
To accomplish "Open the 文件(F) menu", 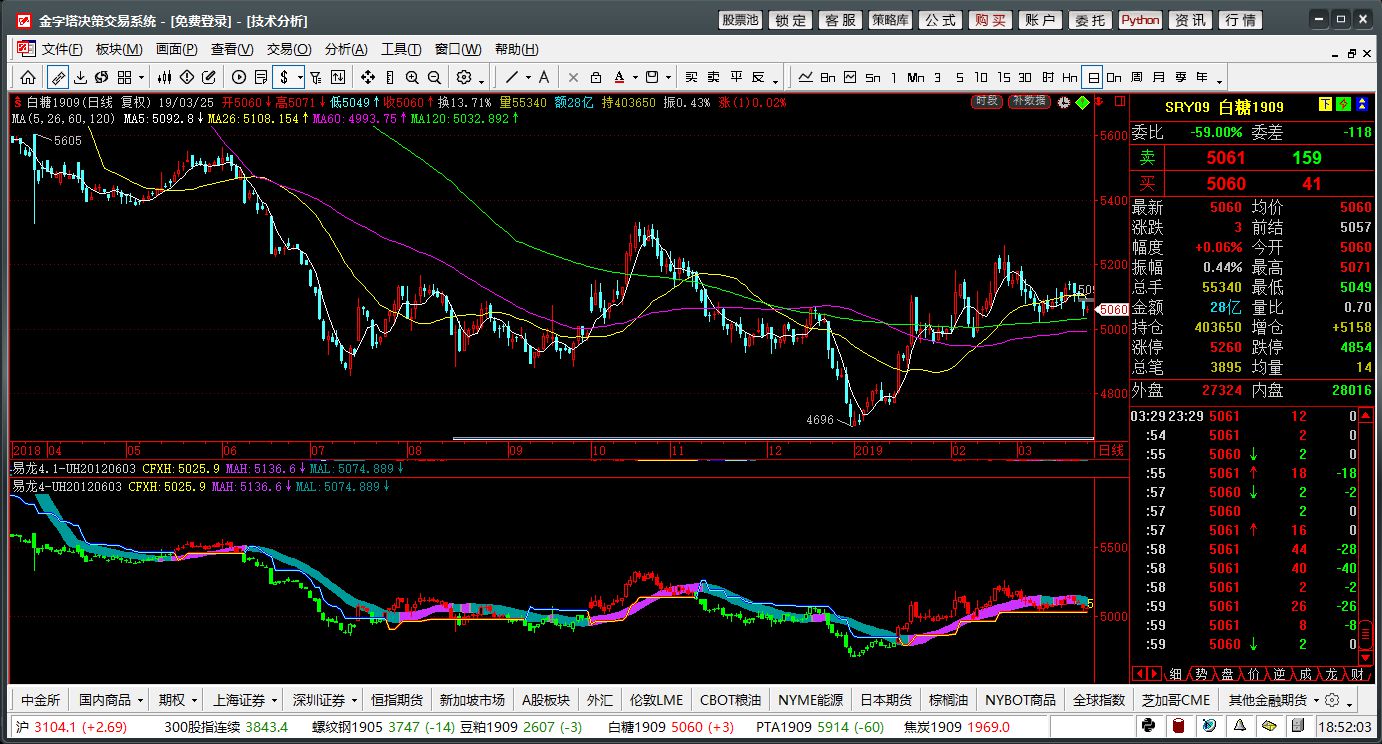I will (61, 49).
